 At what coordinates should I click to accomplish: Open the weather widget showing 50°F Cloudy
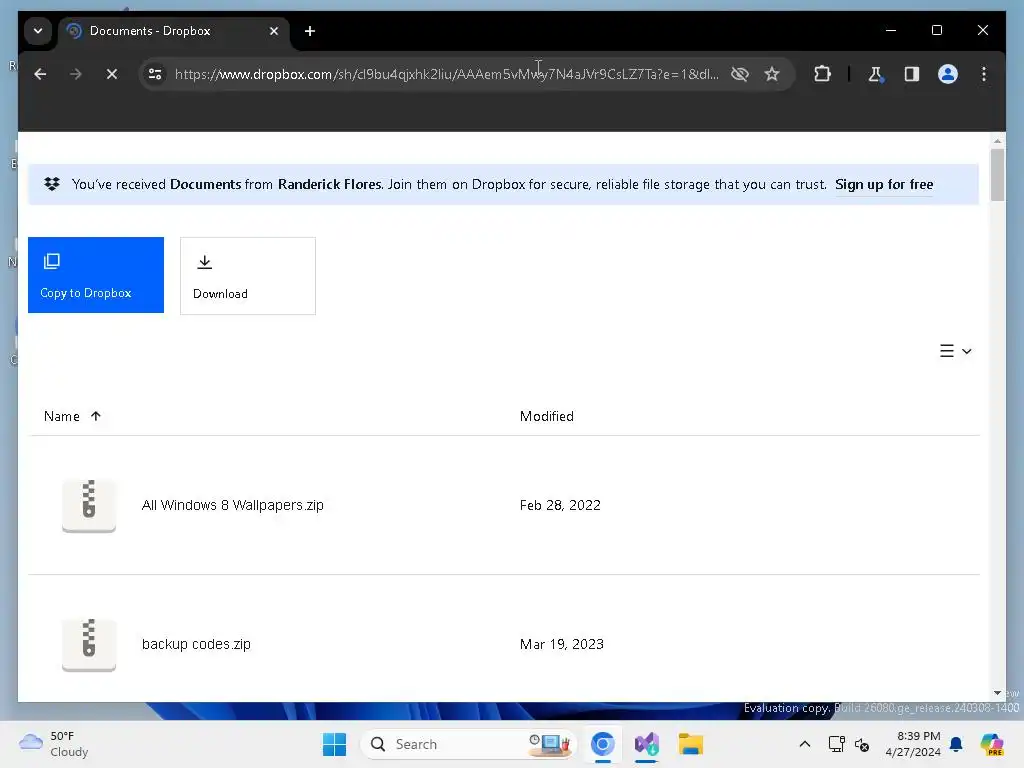(54, 744)
